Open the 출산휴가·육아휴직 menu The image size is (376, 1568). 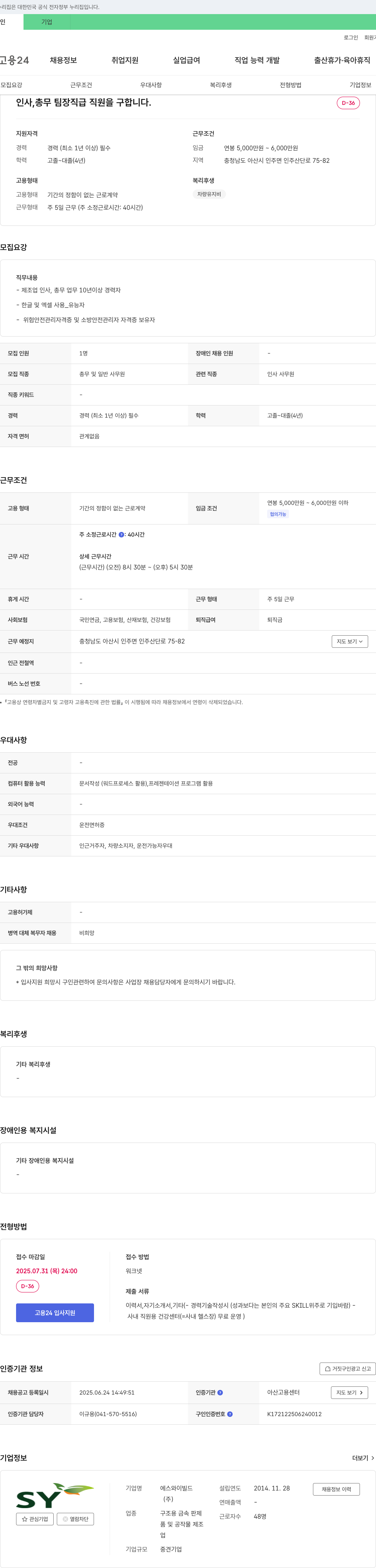pyautogui.click(x=342, y=60)
